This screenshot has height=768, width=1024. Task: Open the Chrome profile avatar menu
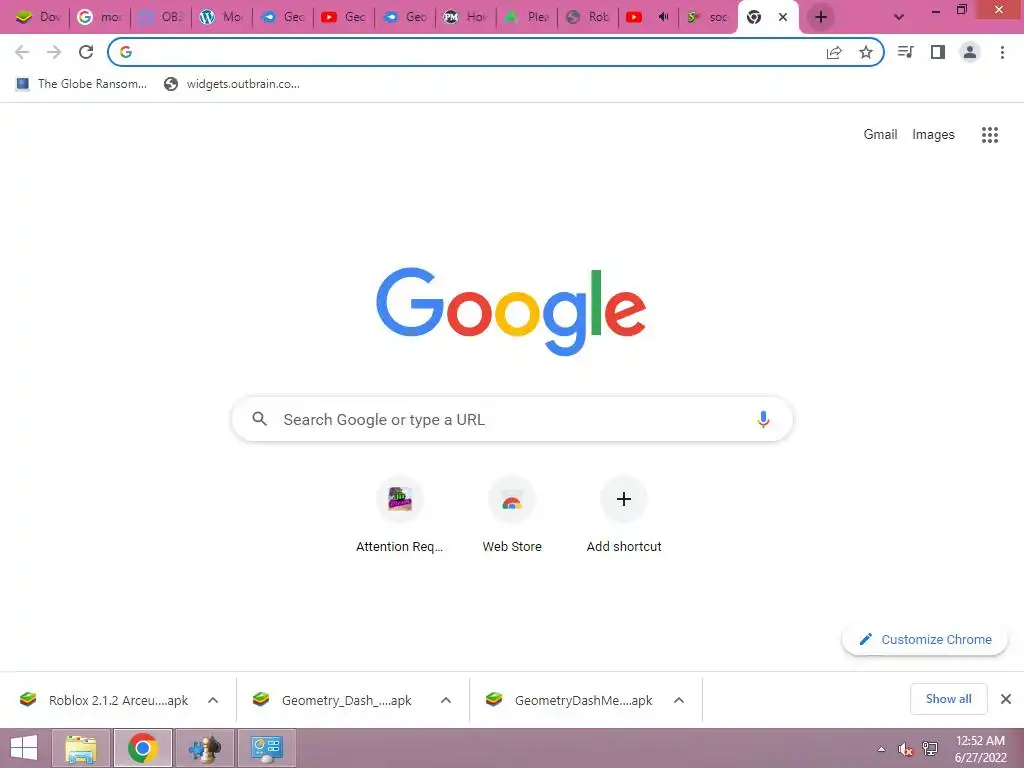pos(970,52)
